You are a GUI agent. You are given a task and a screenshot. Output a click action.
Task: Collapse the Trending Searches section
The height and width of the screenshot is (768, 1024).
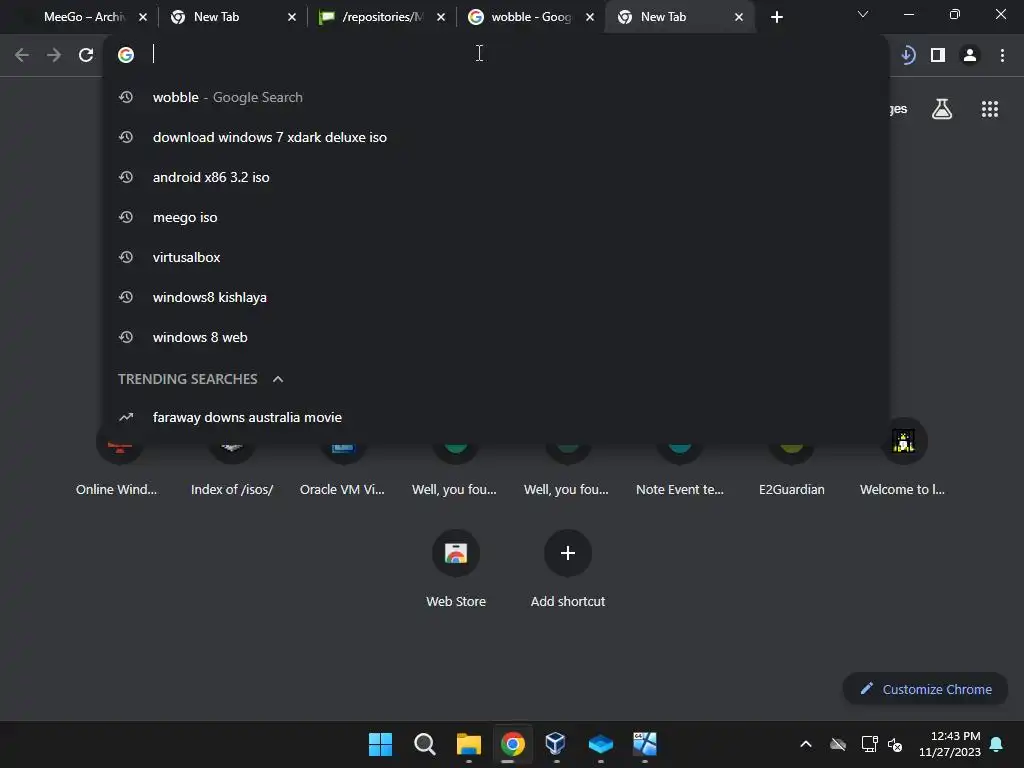click(x=278, y=379)
